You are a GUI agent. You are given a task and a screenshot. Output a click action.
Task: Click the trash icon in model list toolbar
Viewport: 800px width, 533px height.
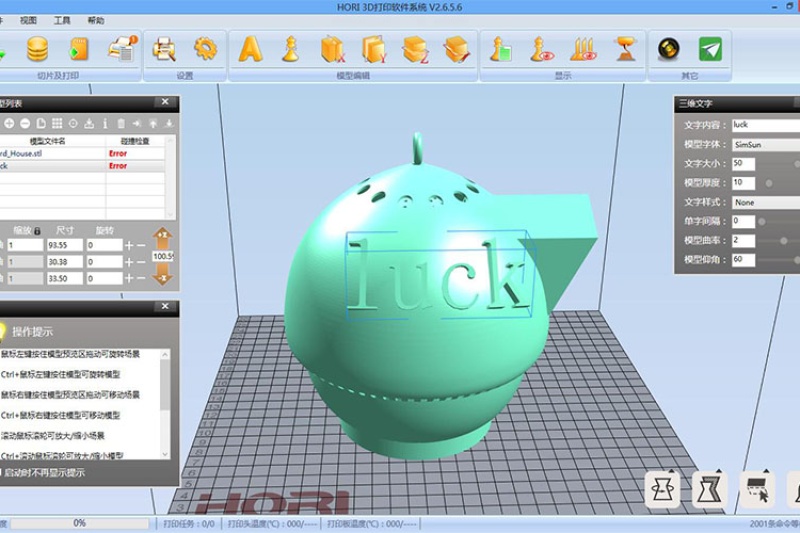tap(121, 123)
